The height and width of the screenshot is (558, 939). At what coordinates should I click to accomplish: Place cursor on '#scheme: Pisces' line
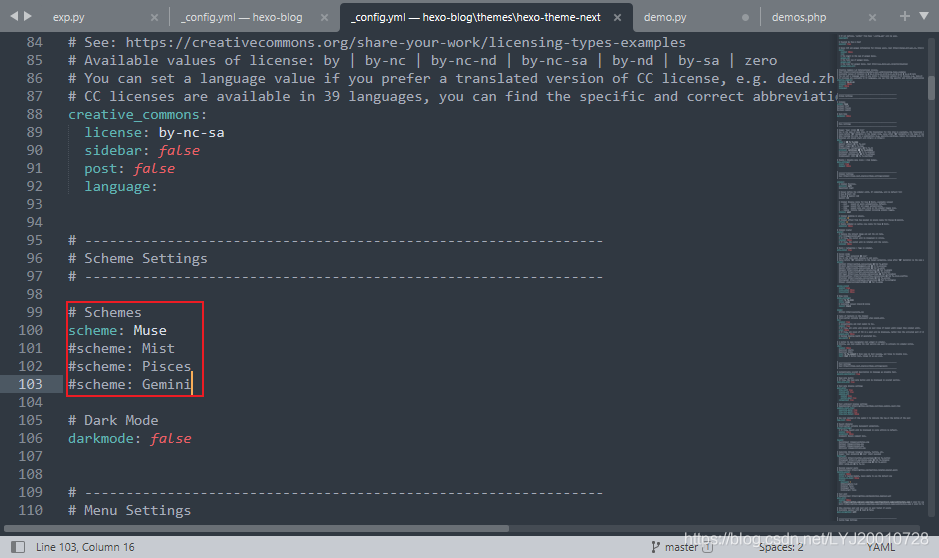click(x=129, y=366)
